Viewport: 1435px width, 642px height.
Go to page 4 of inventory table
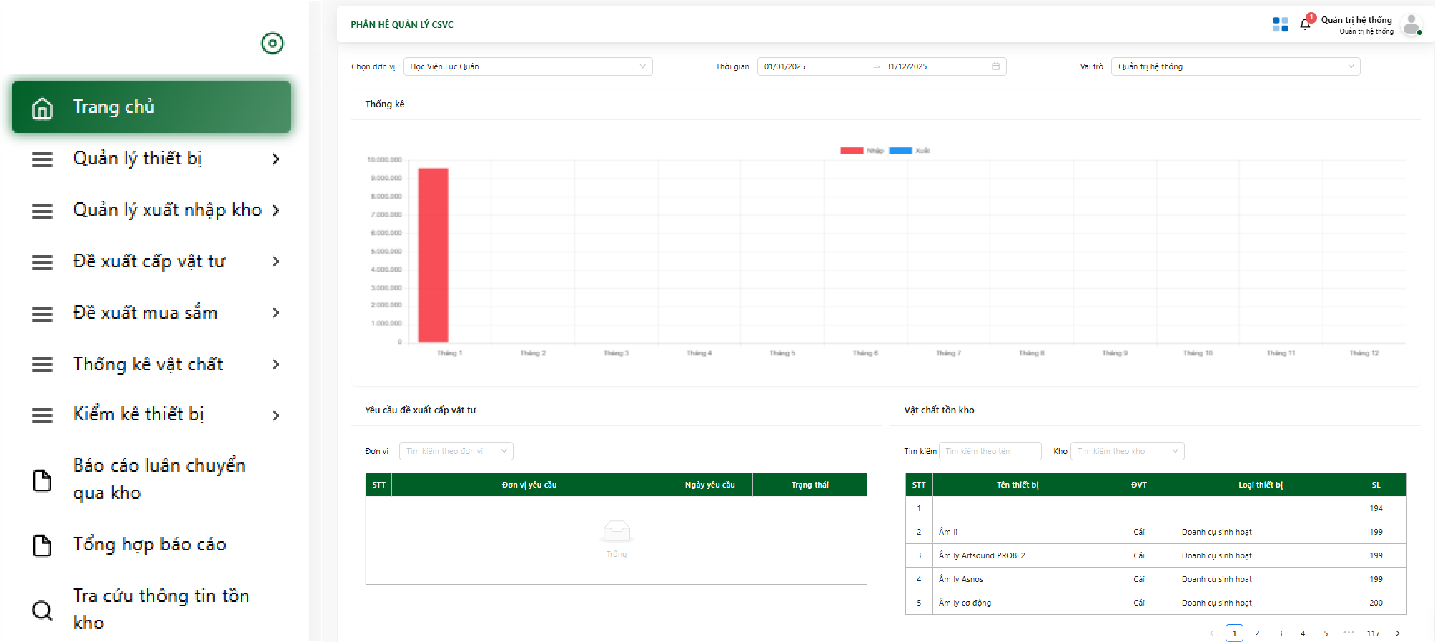1302,633
